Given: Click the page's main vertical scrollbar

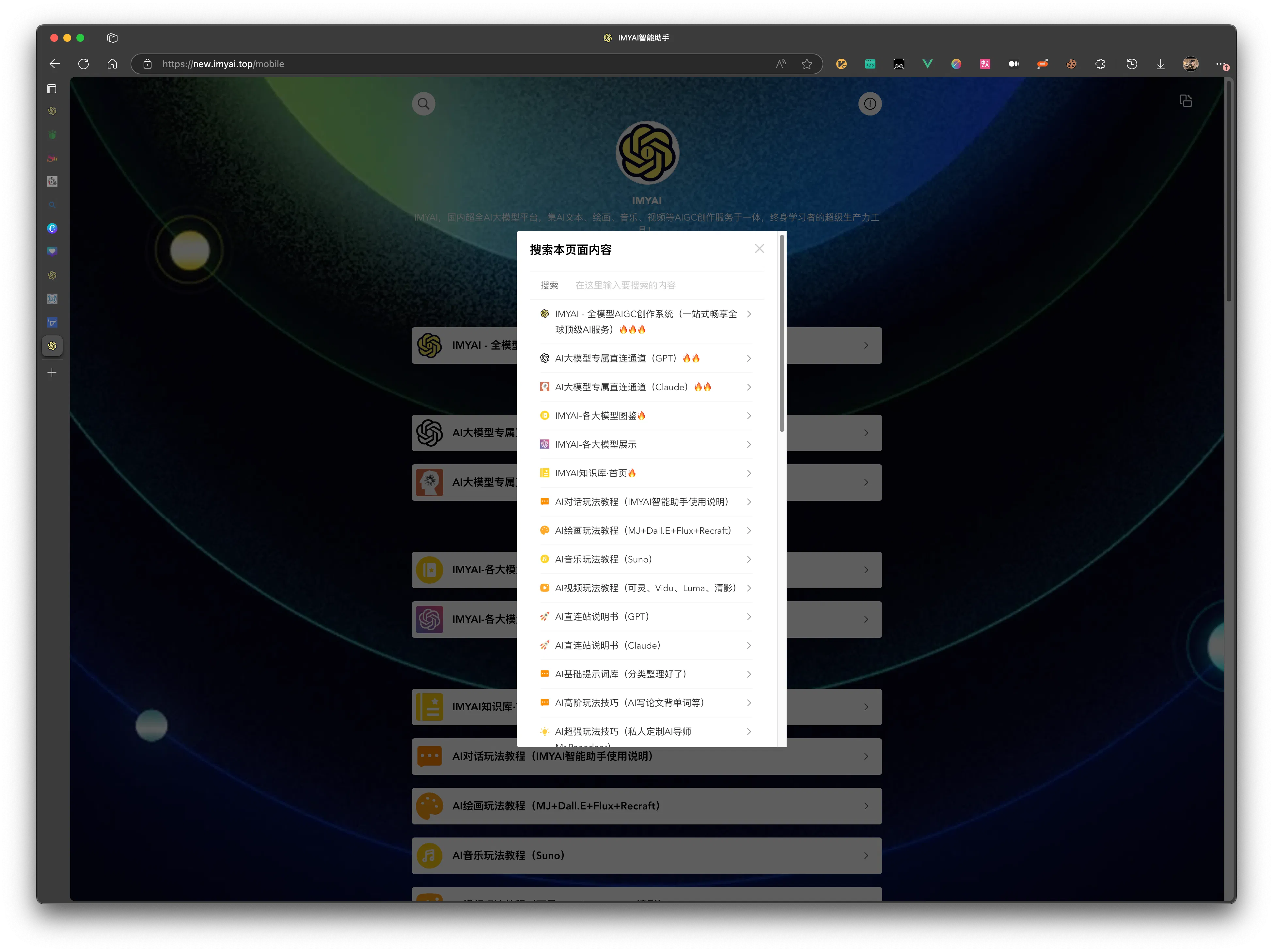Looking at the screenshot, I should point(1229,191).
